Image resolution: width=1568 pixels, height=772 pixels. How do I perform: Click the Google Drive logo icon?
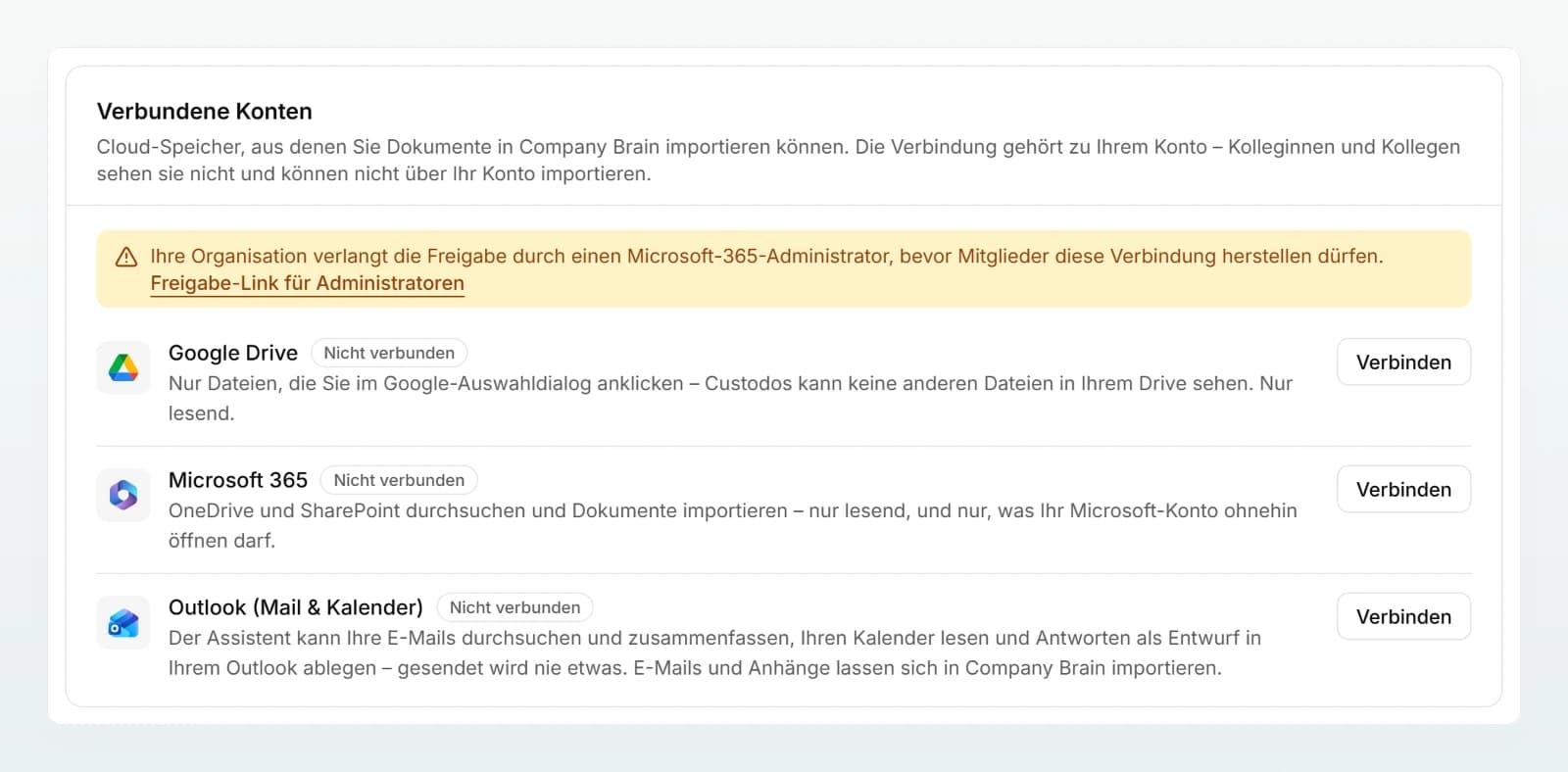pyautogui.click(x=123, y=367)
